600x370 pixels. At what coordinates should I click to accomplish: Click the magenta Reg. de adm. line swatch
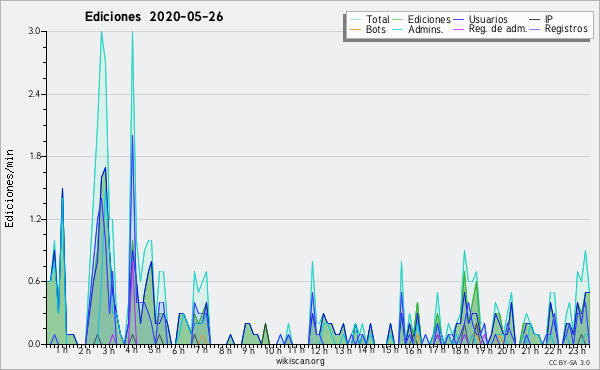pos(458,29)
